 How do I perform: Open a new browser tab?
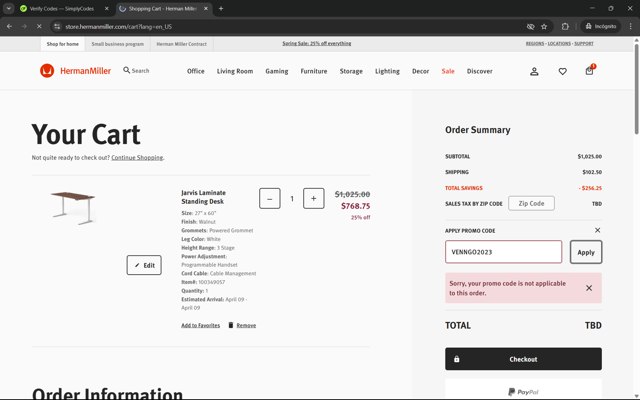pos(221,8)
